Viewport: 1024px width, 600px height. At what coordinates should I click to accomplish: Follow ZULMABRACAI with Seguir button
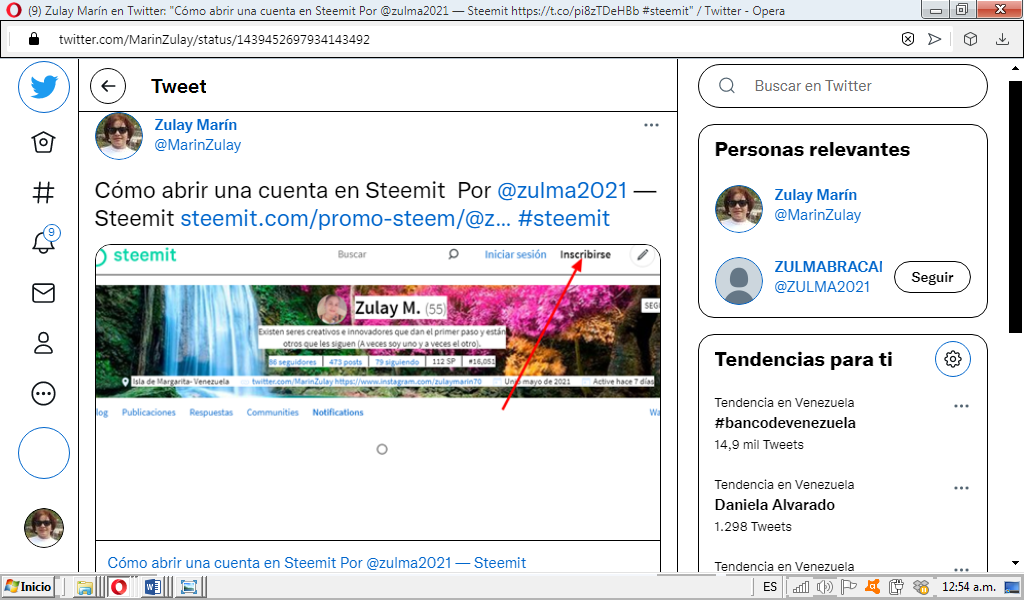[932, 277]
